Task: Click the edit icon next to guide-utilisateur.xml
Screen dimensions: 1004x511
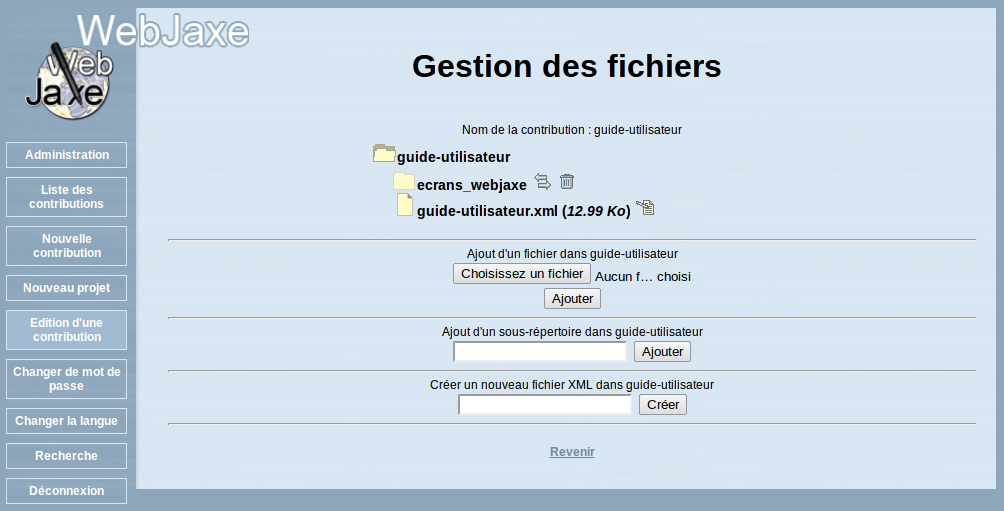Action: [x=645, y=207]
